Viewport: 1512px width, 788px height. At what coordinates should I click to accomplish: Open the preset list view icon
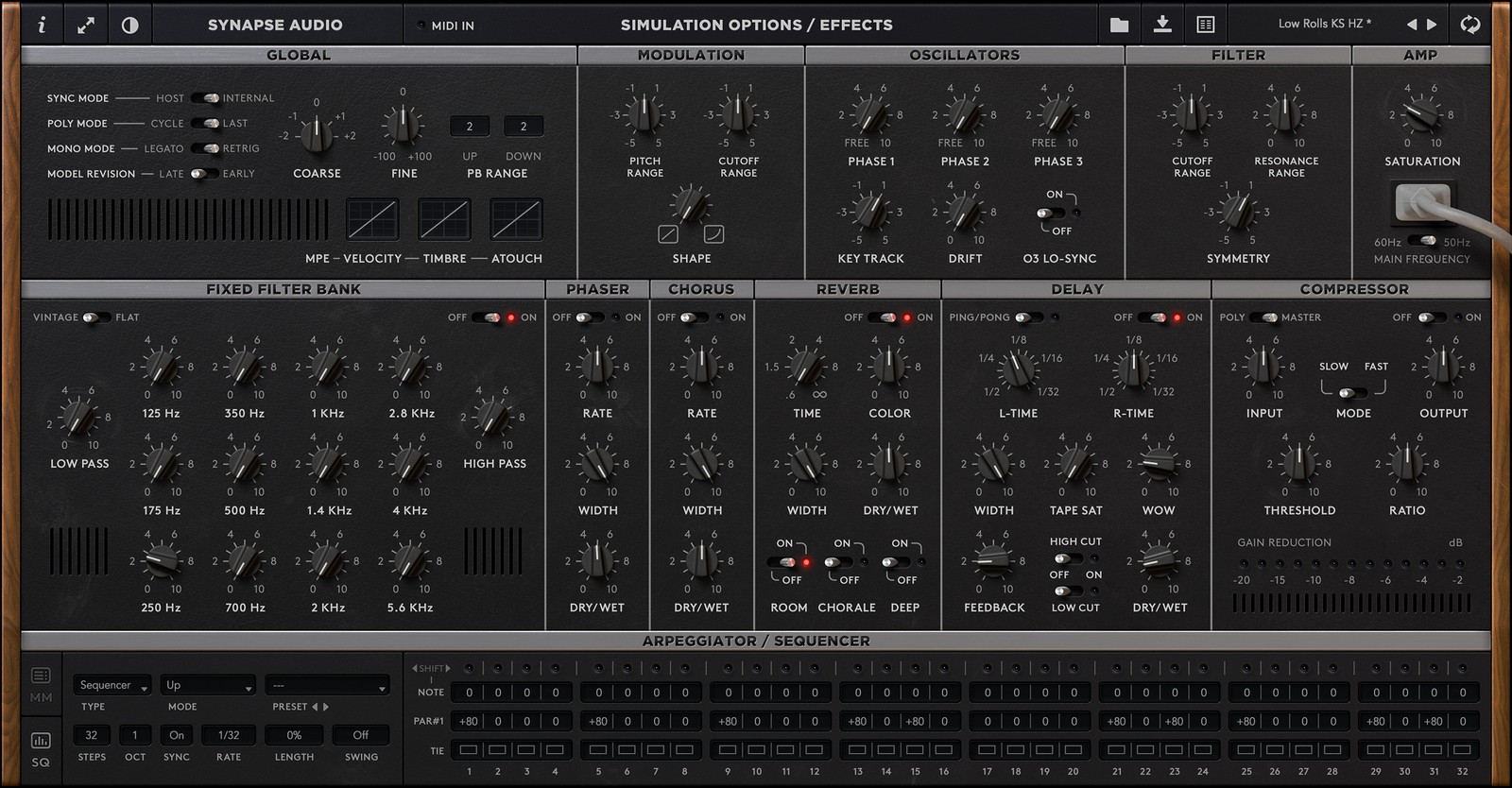click(1206, 26)
